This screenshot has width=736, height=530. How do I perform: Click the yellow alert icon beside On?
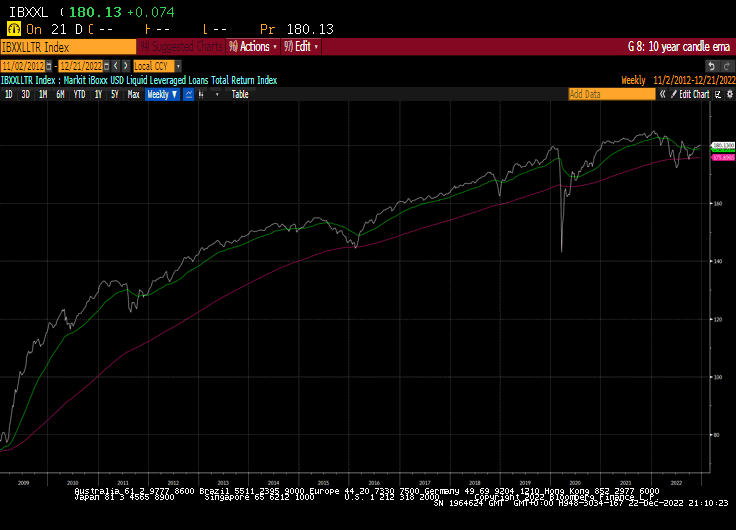point(14,29)
